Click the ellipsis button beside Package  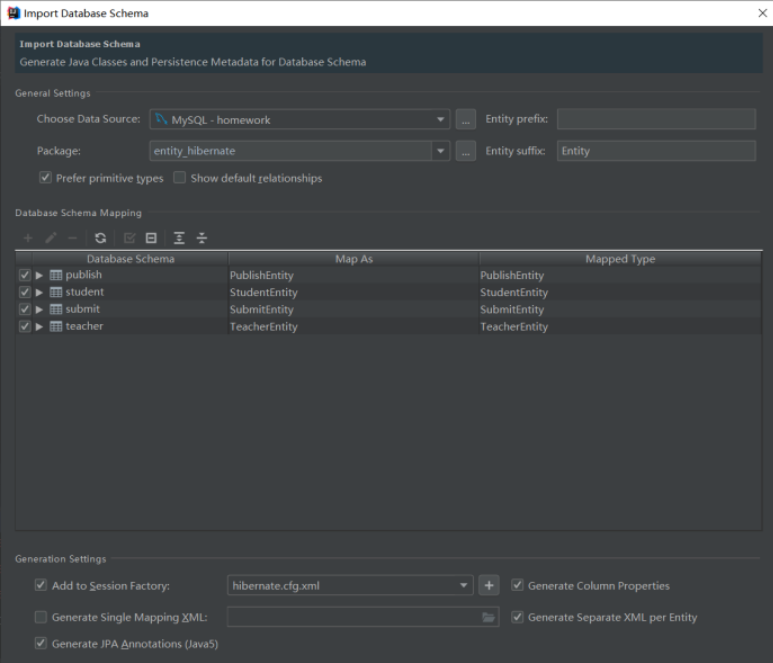(x=465, y=151)
